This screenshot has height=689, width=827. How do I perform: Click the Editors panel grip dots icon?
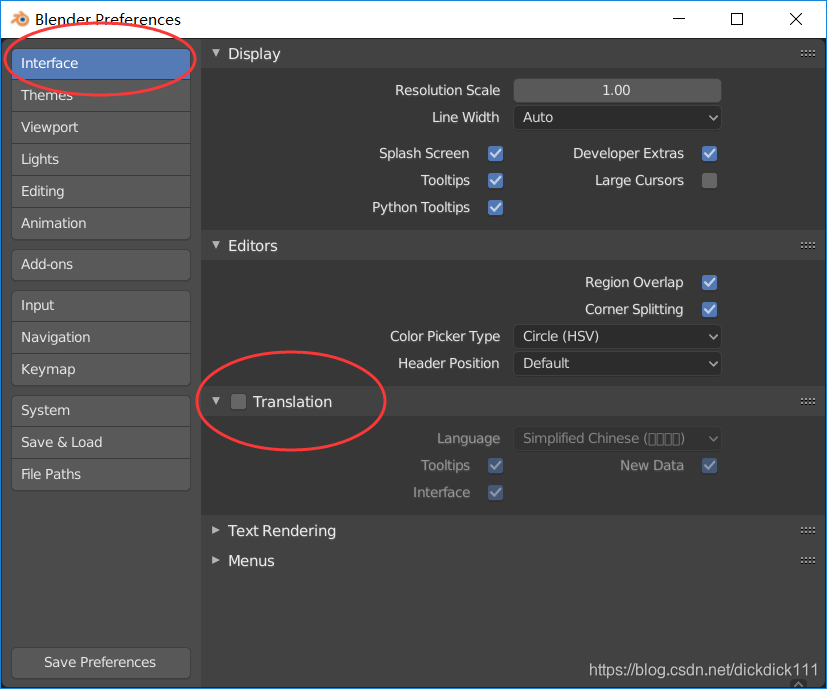[x=807, y=245]
